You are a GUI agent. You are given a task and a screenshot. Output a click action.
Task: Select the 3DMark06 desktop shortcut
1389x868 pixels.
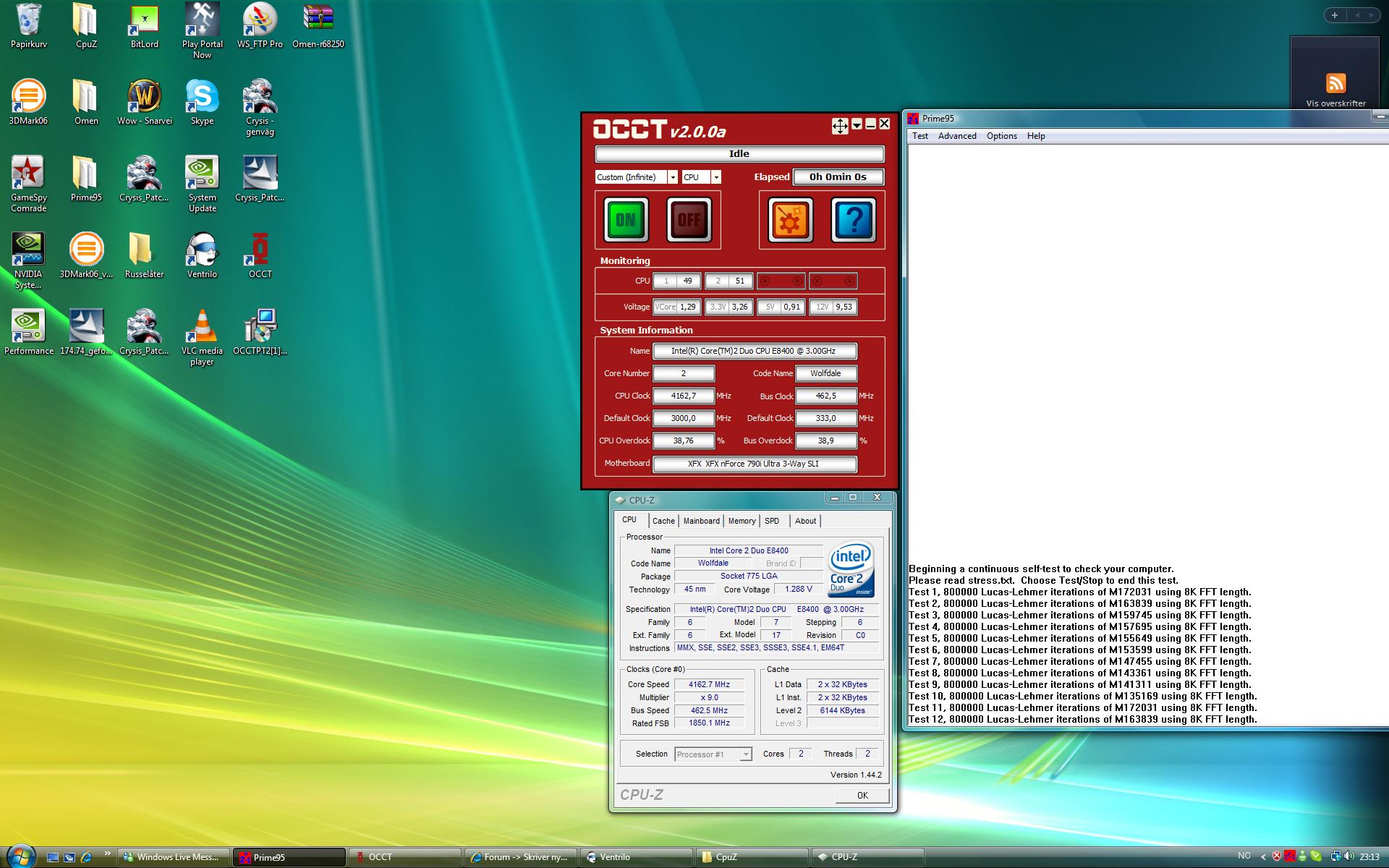28,103
